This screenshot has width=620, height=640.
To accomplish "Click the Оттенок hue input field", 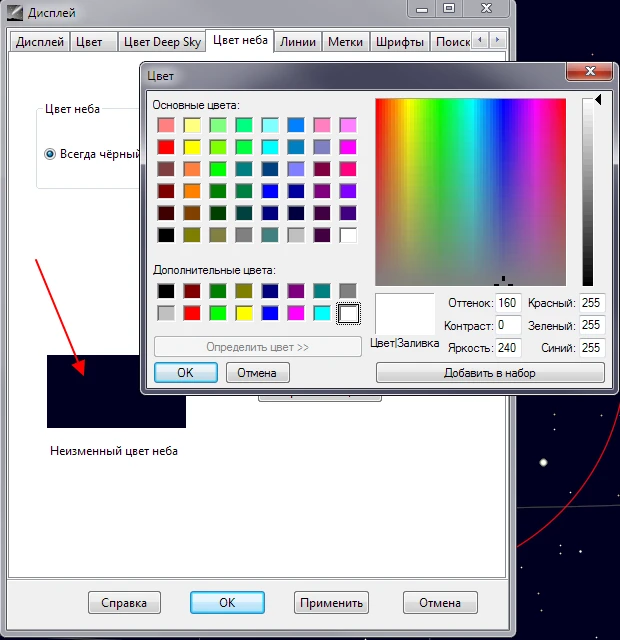I will (509, 303).
